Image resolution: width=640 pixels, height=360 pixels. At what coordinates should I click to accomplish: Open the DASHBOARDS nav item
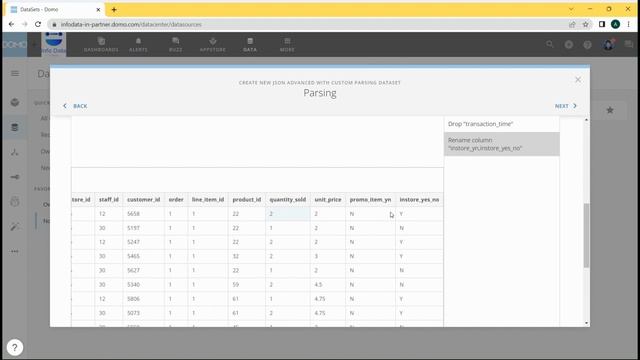pos(101,44)
